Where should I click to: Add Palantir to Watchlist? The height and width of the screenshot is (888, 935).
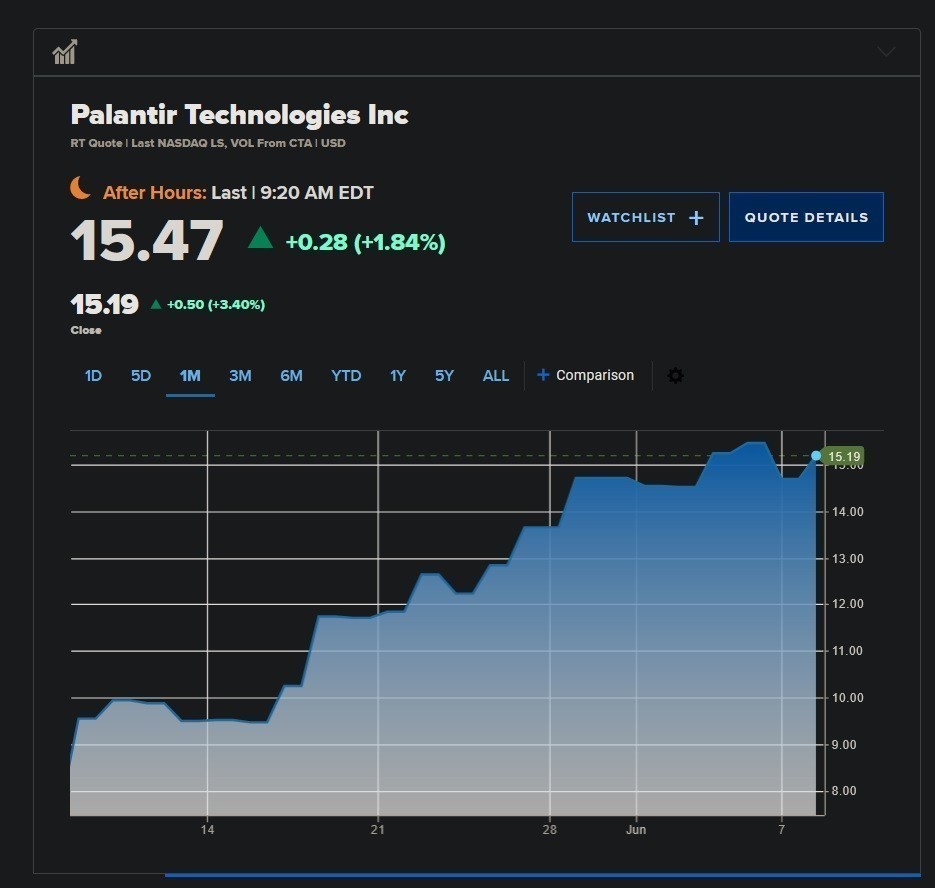(645, 217)
